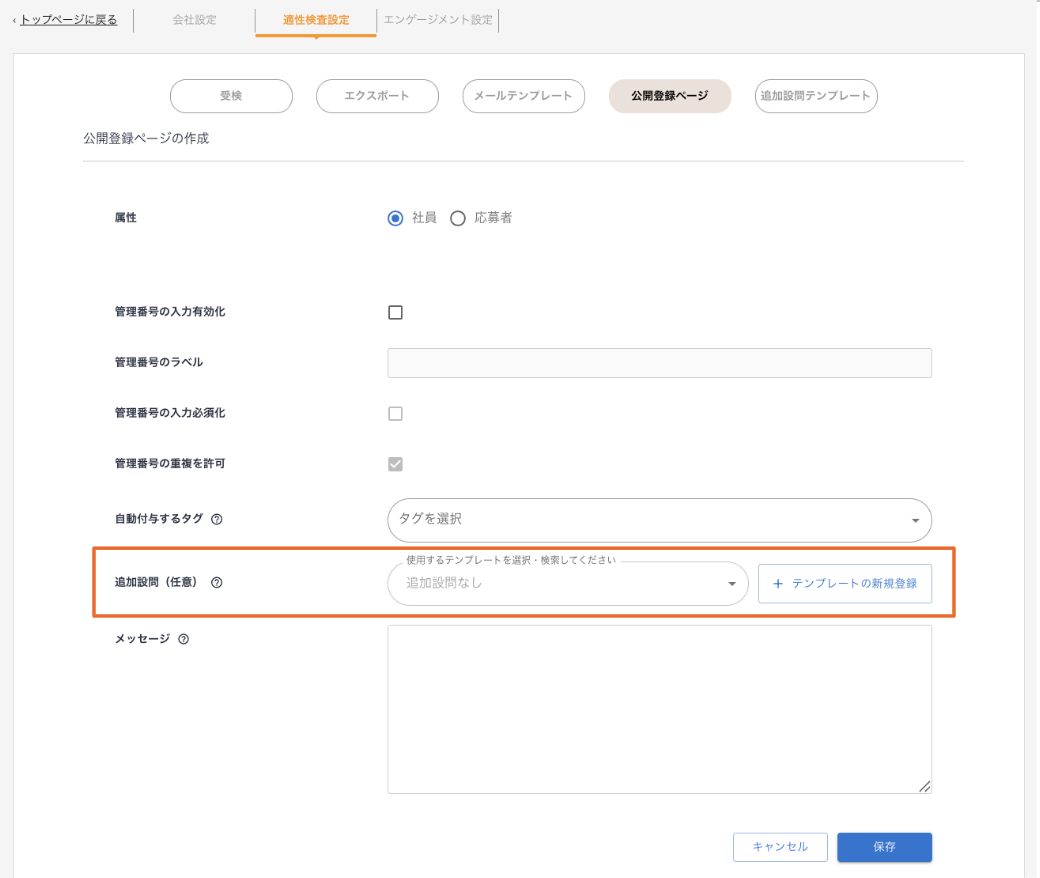Image resolution: width=1040 pixels, height=878 pixels.
Task: Enable the 管理番号の入力有効化 checkbox
Action: (395, 312)
